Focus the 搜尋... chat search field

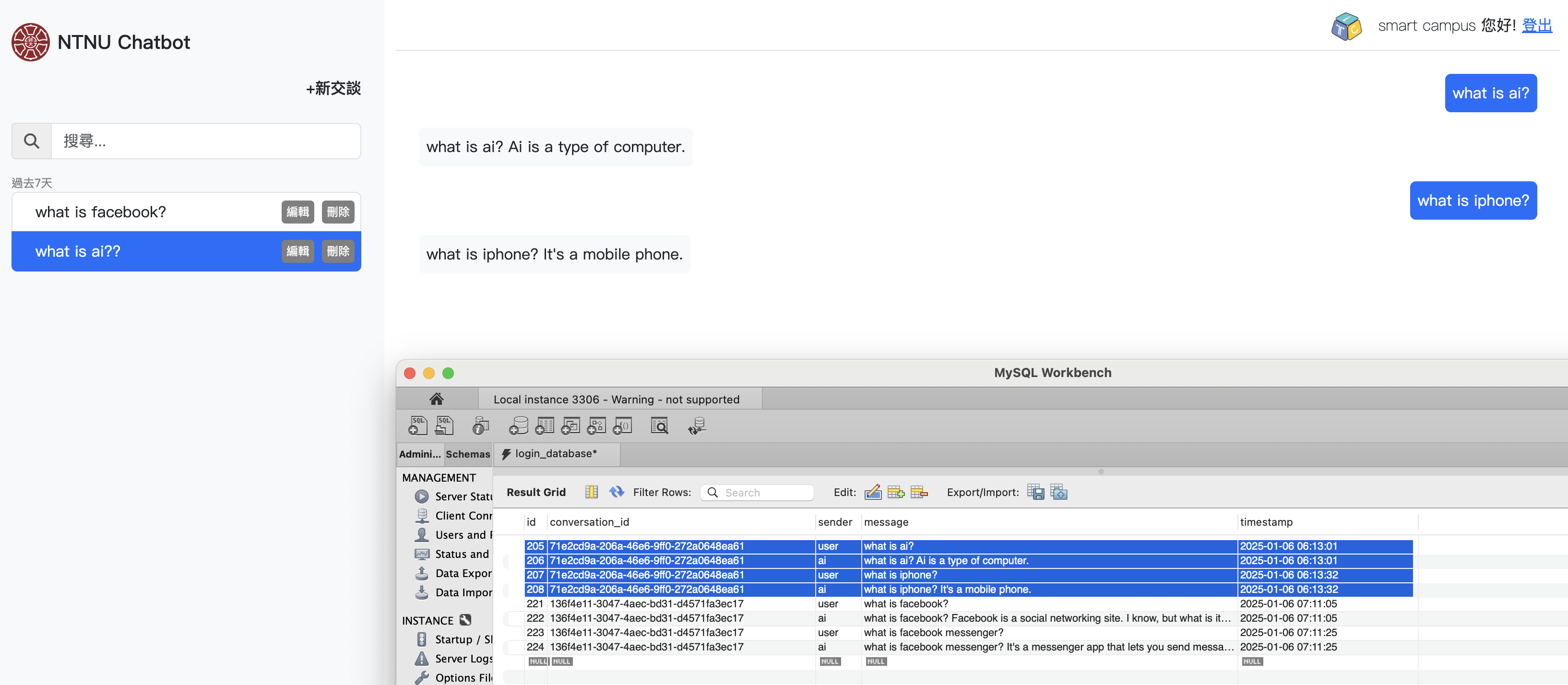(x=206, y=141)
